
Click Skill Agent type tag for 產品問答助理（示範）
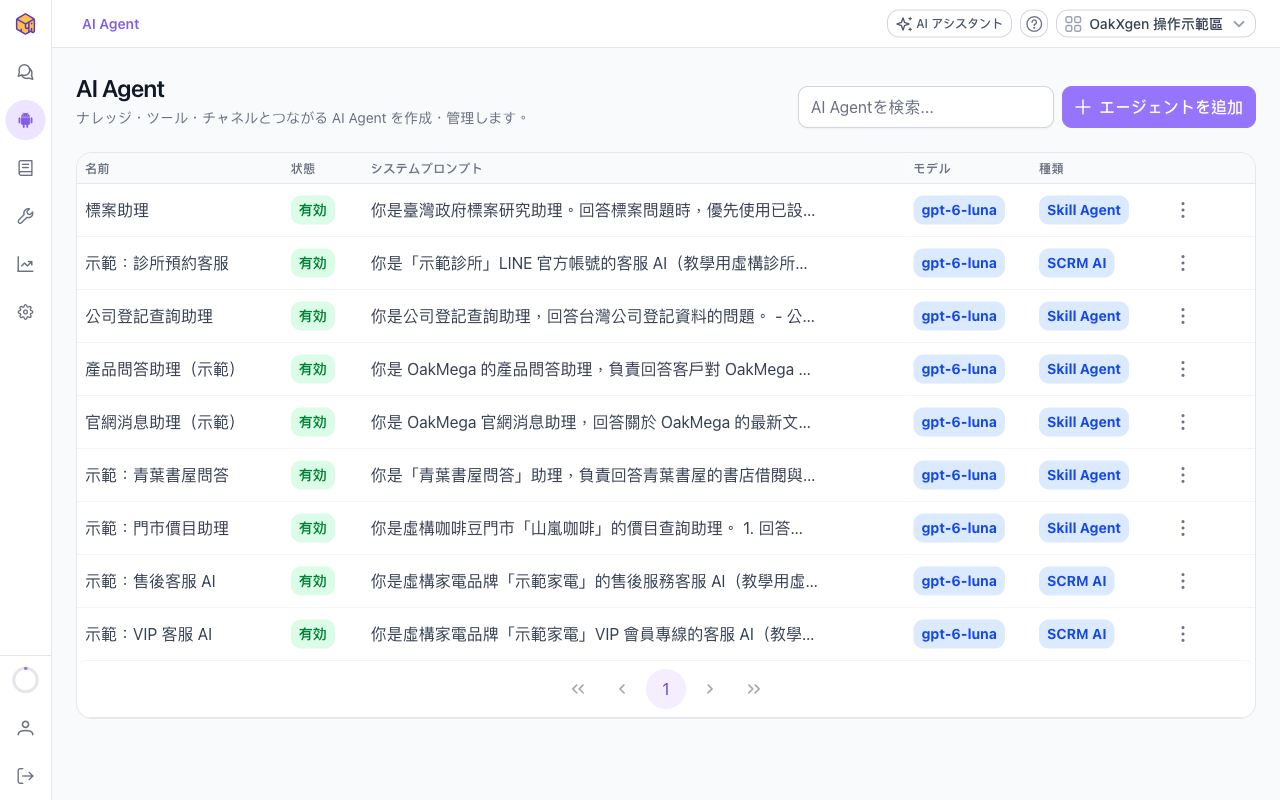point(1084,369)
